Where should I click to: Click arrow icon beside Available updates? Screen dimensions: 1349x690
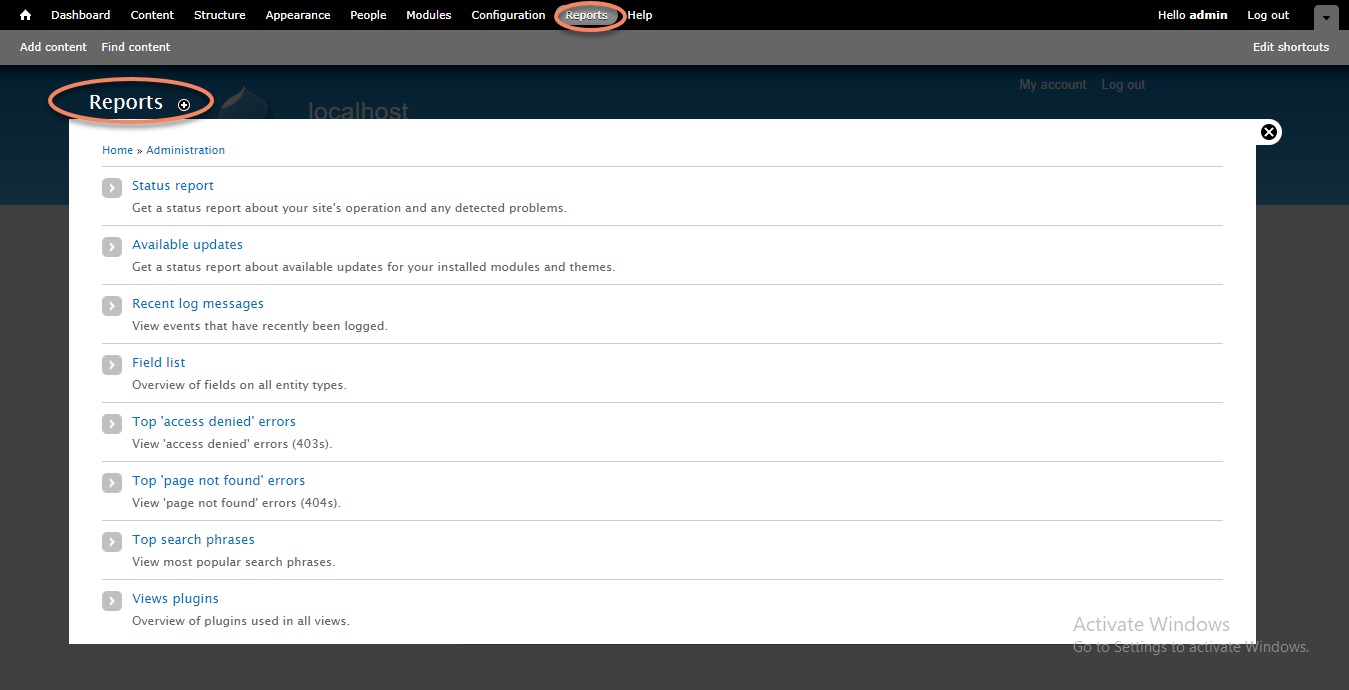click(x=112, y=247)
